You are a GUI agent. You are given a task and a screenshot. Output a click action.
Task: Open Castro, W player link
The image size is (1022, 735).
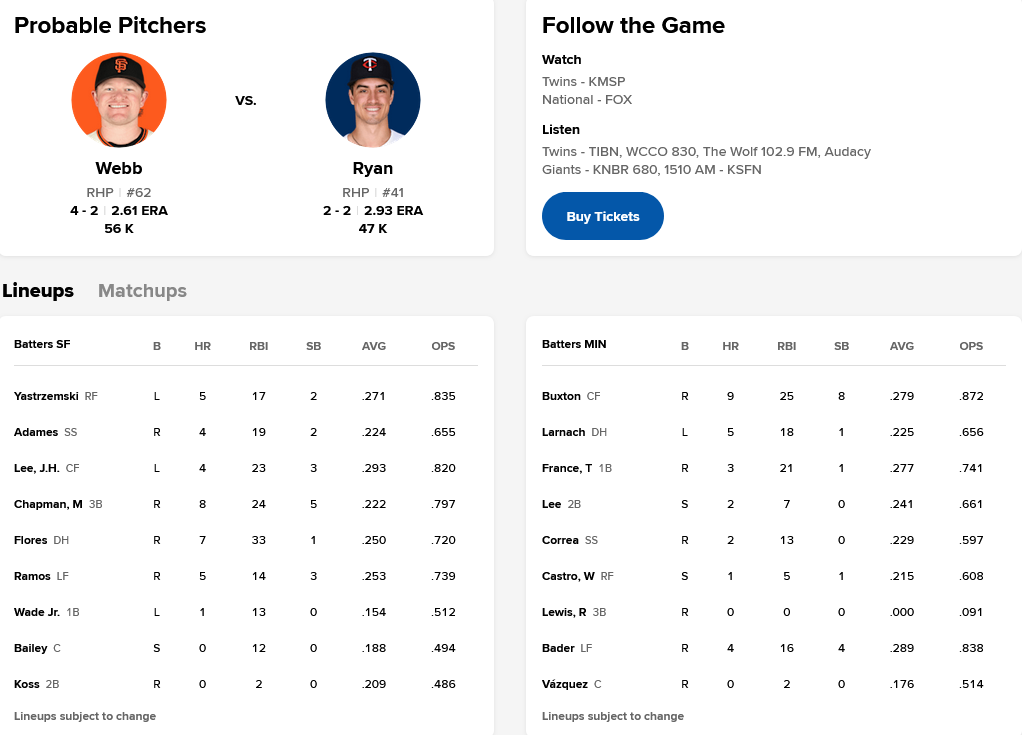coord(568,576)
